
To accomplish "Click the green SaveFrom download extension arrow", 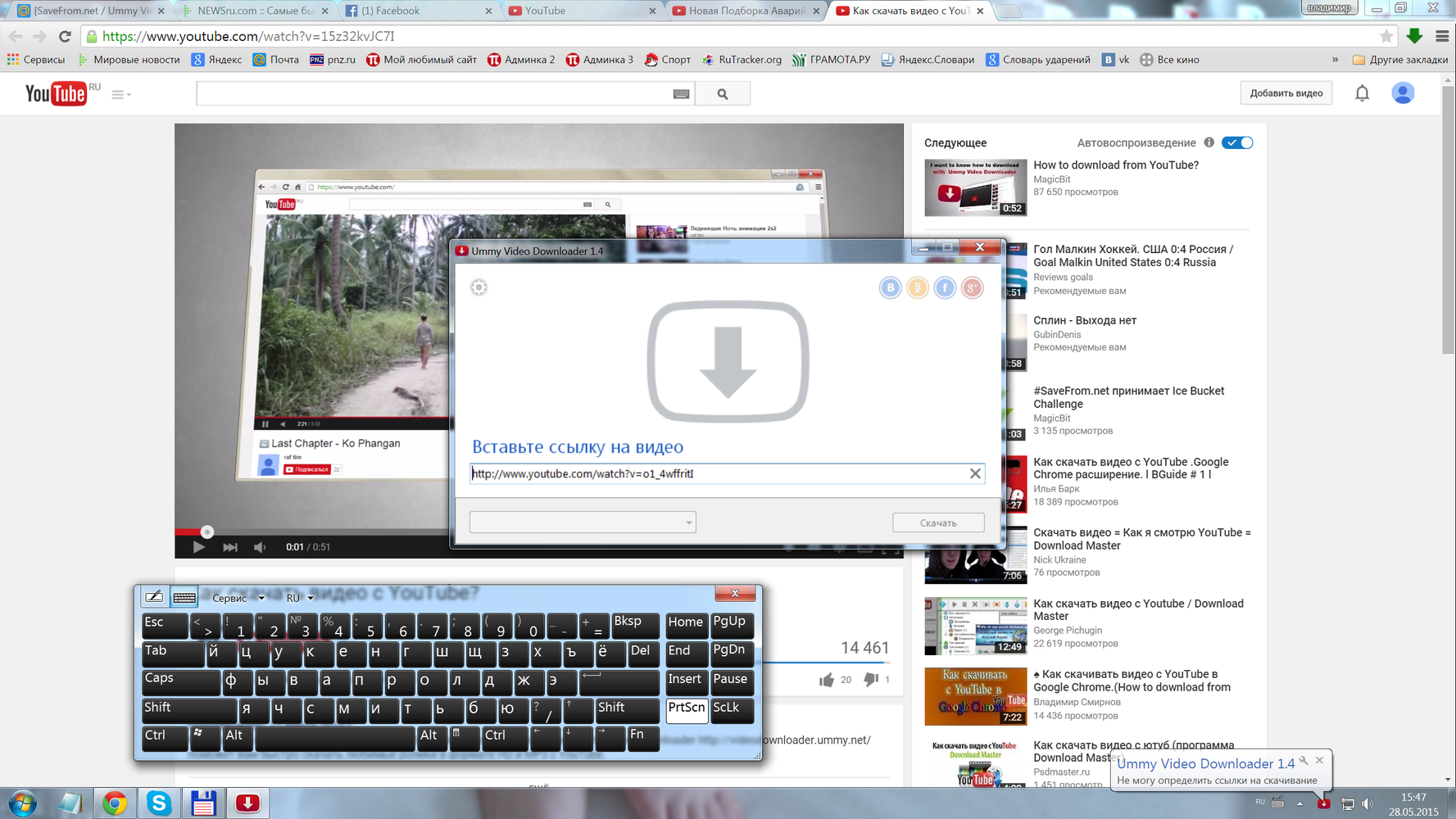I will pyautogui.click(x=1414, y=36).
